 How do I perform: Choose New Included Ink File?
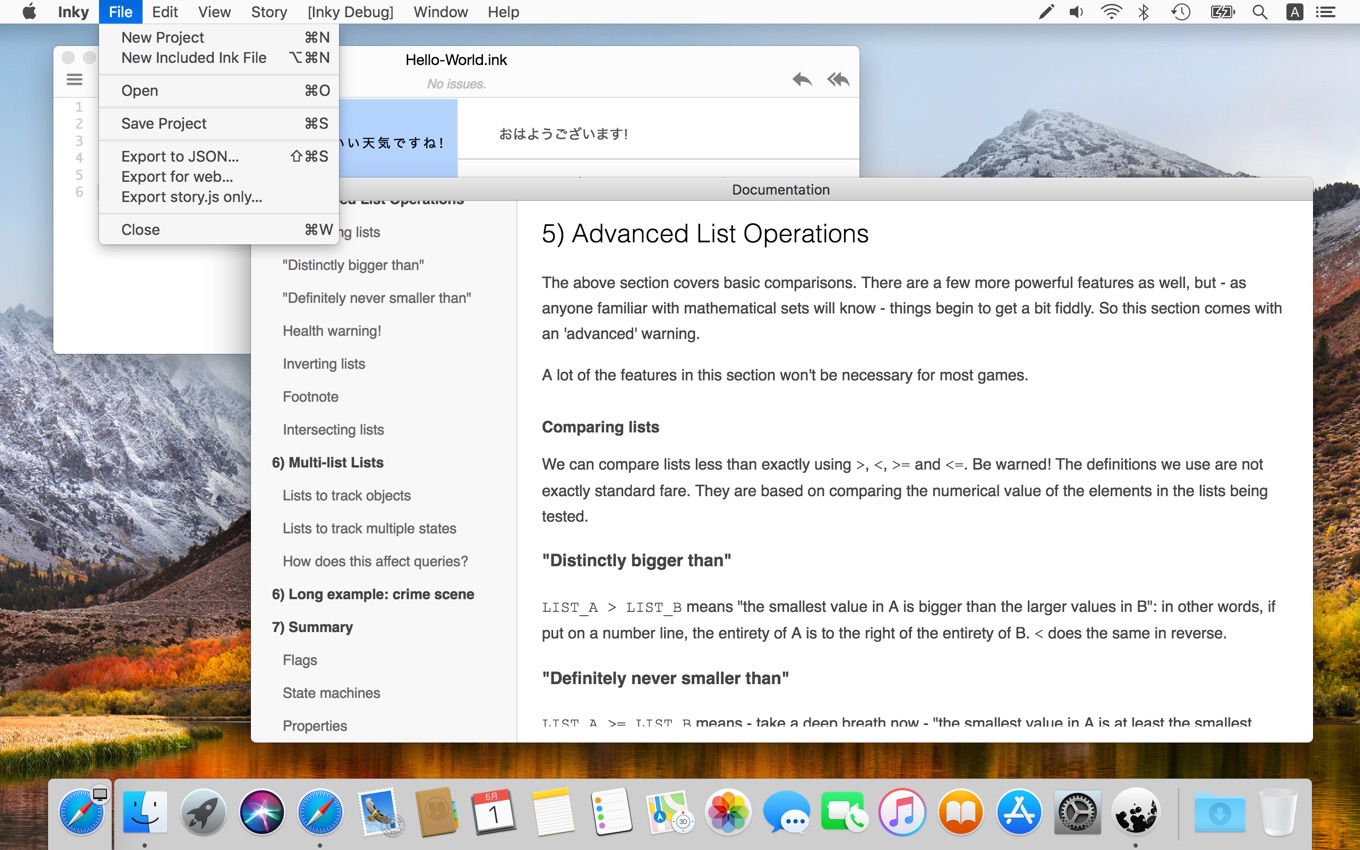pyautogui.click(x=194, y=58)
